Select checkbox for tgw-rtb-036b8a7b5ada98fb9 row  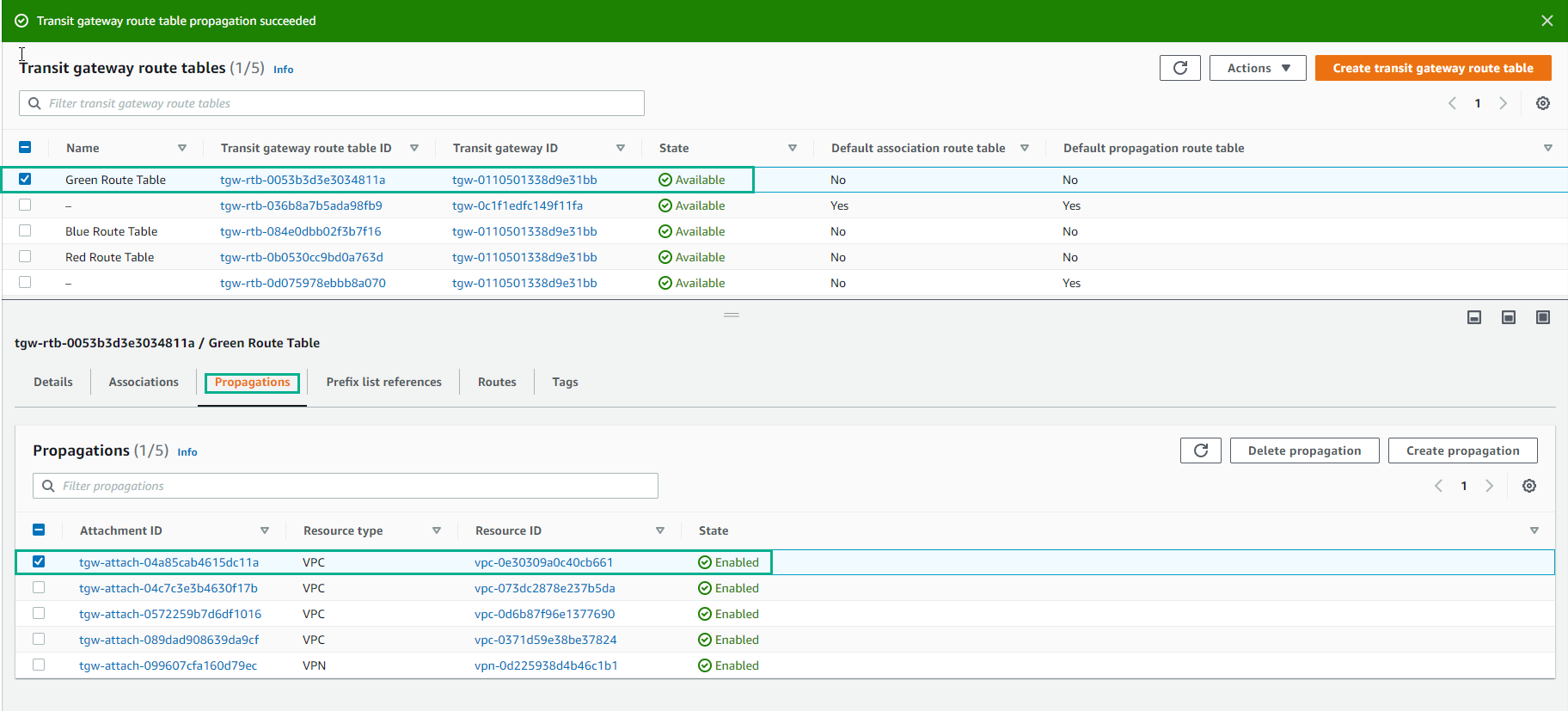point(25,205)
